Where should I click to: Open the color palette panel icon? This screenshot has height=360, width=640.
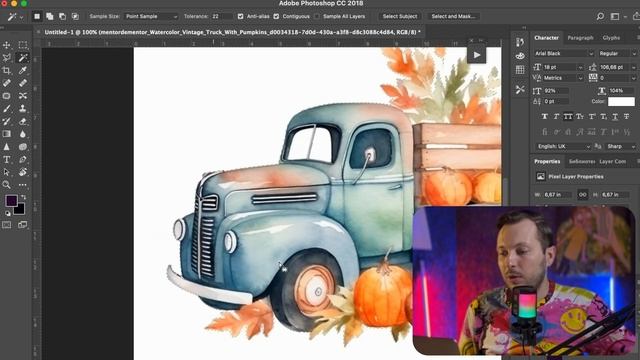tap(520, 56)
